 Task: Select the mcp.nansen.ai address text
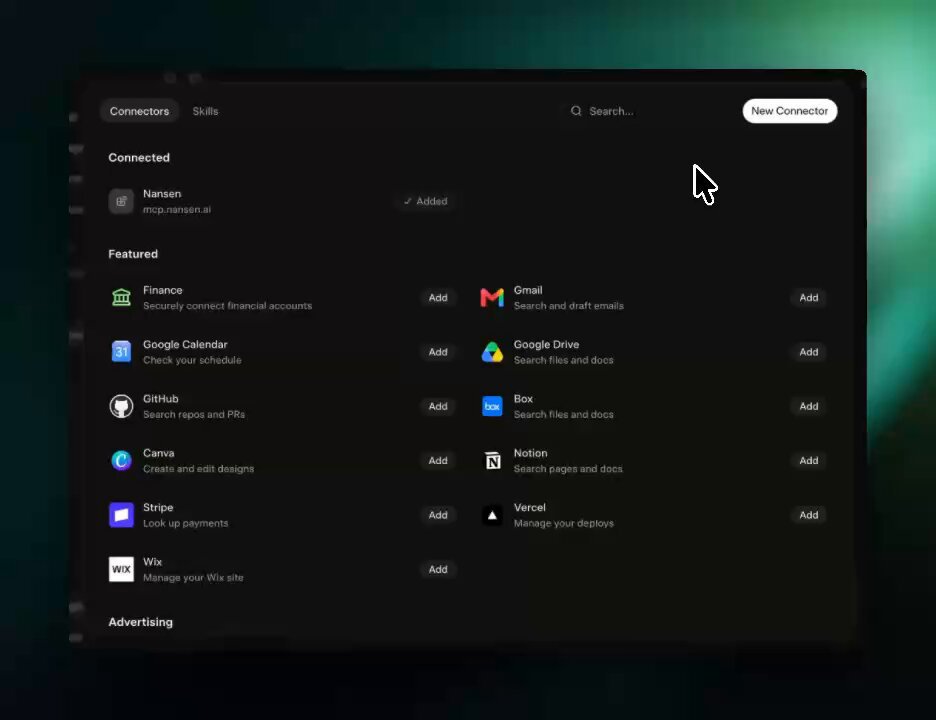[177, 210]
